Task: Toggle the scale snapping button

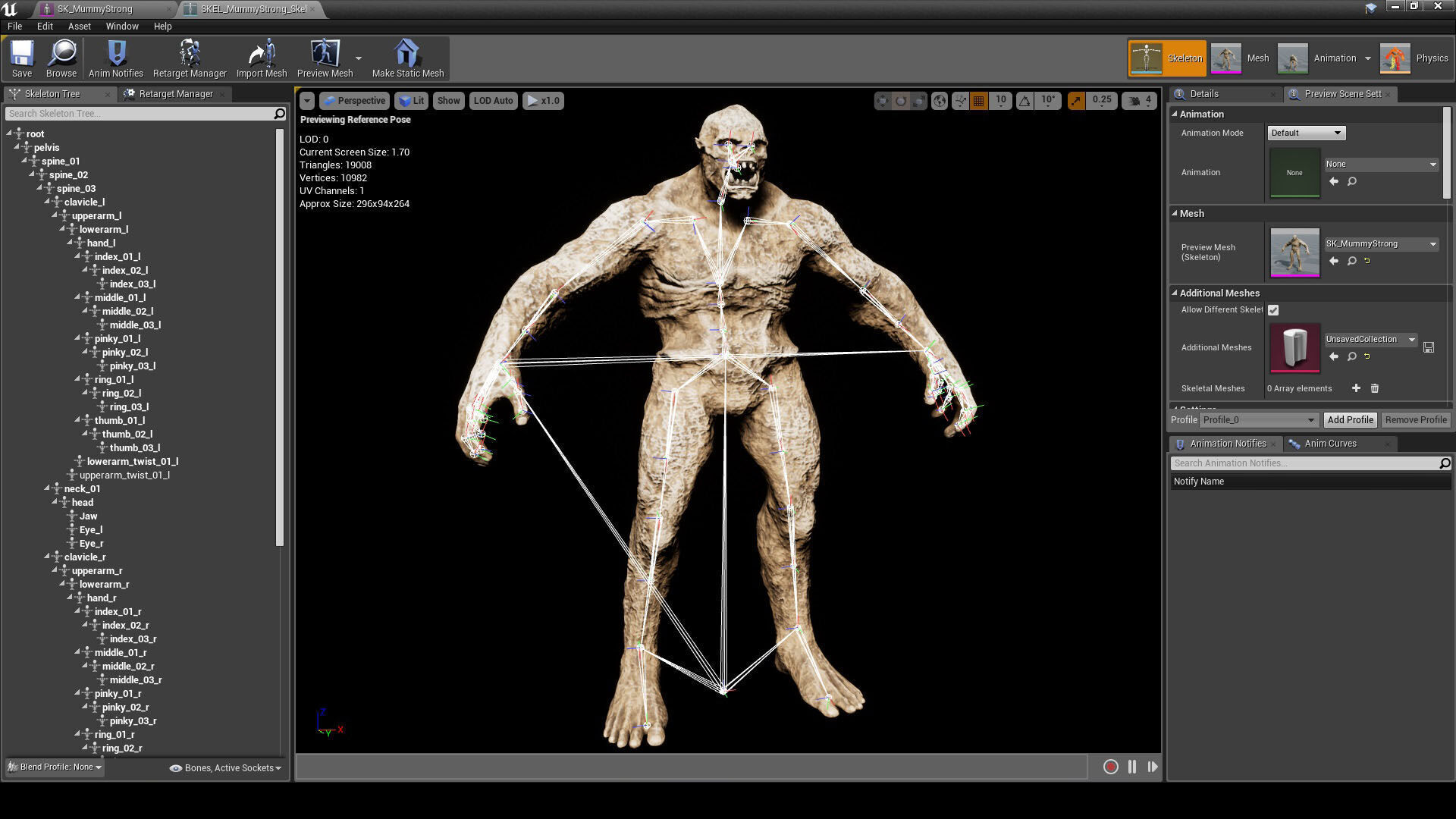Action: 1076,101
